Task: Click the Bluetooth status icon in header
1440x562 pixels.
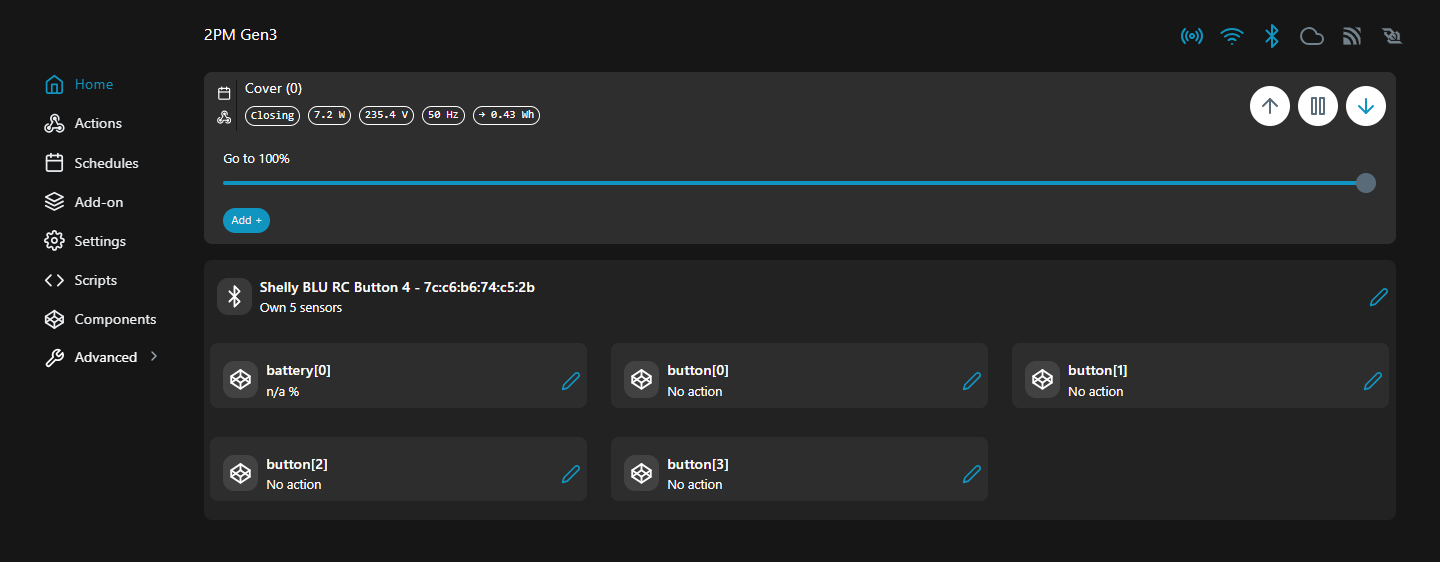Action: (1271, 36)
